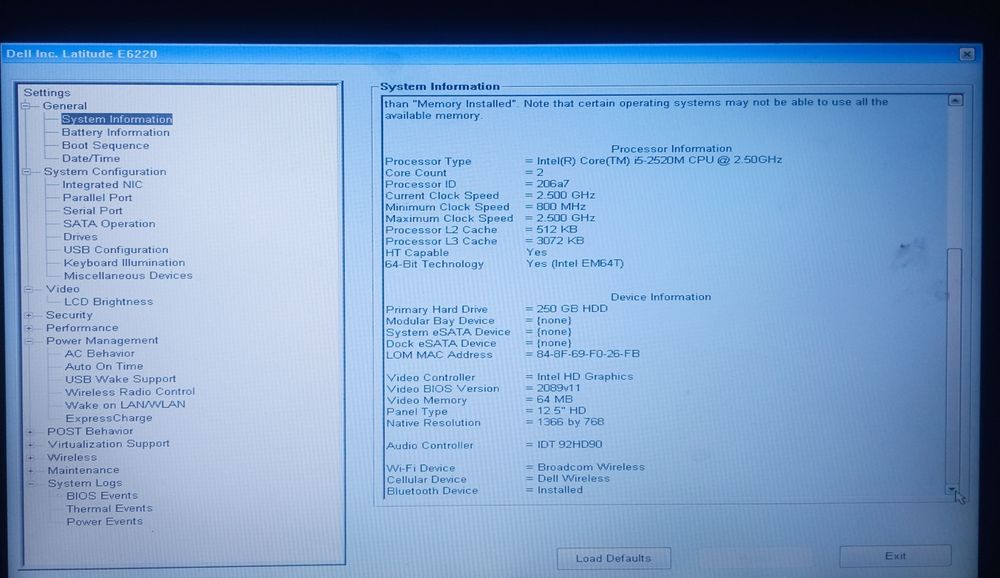
Task: Collapse the Power Management node
Action: point(29,341)
